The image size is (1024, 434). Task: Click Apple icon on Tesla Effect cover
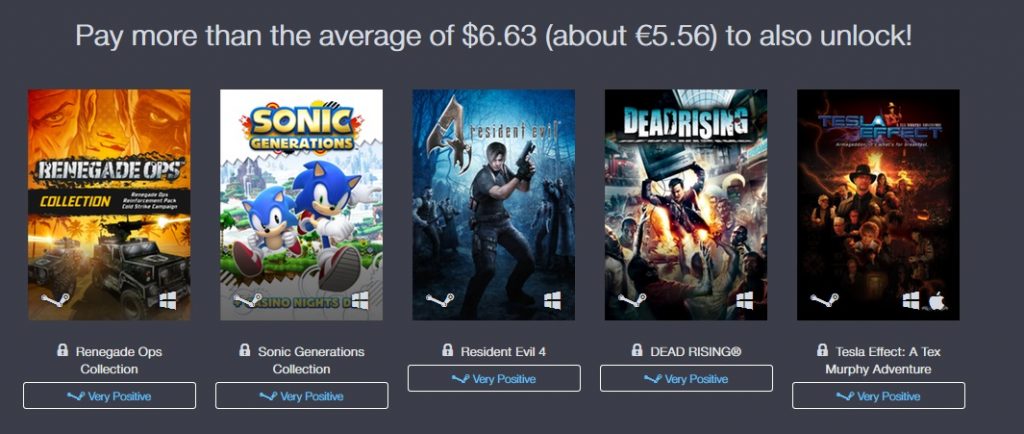[x=937, y=299]
